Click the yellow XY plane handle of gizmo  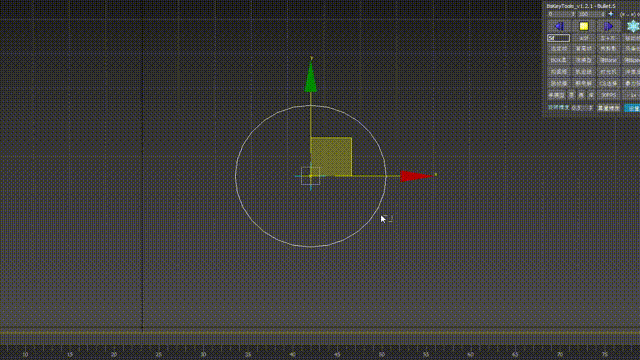[331, 157]
